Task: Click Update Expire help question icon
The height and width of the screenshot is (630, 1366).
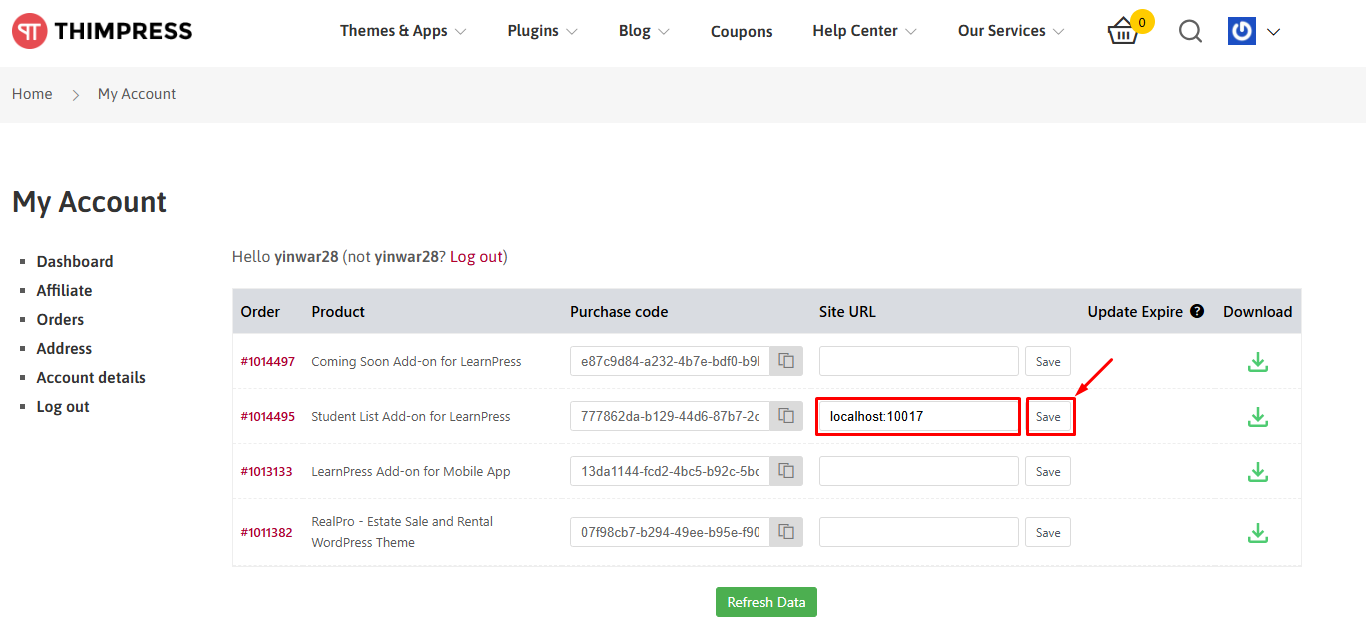Action: tap(1197, 311)
